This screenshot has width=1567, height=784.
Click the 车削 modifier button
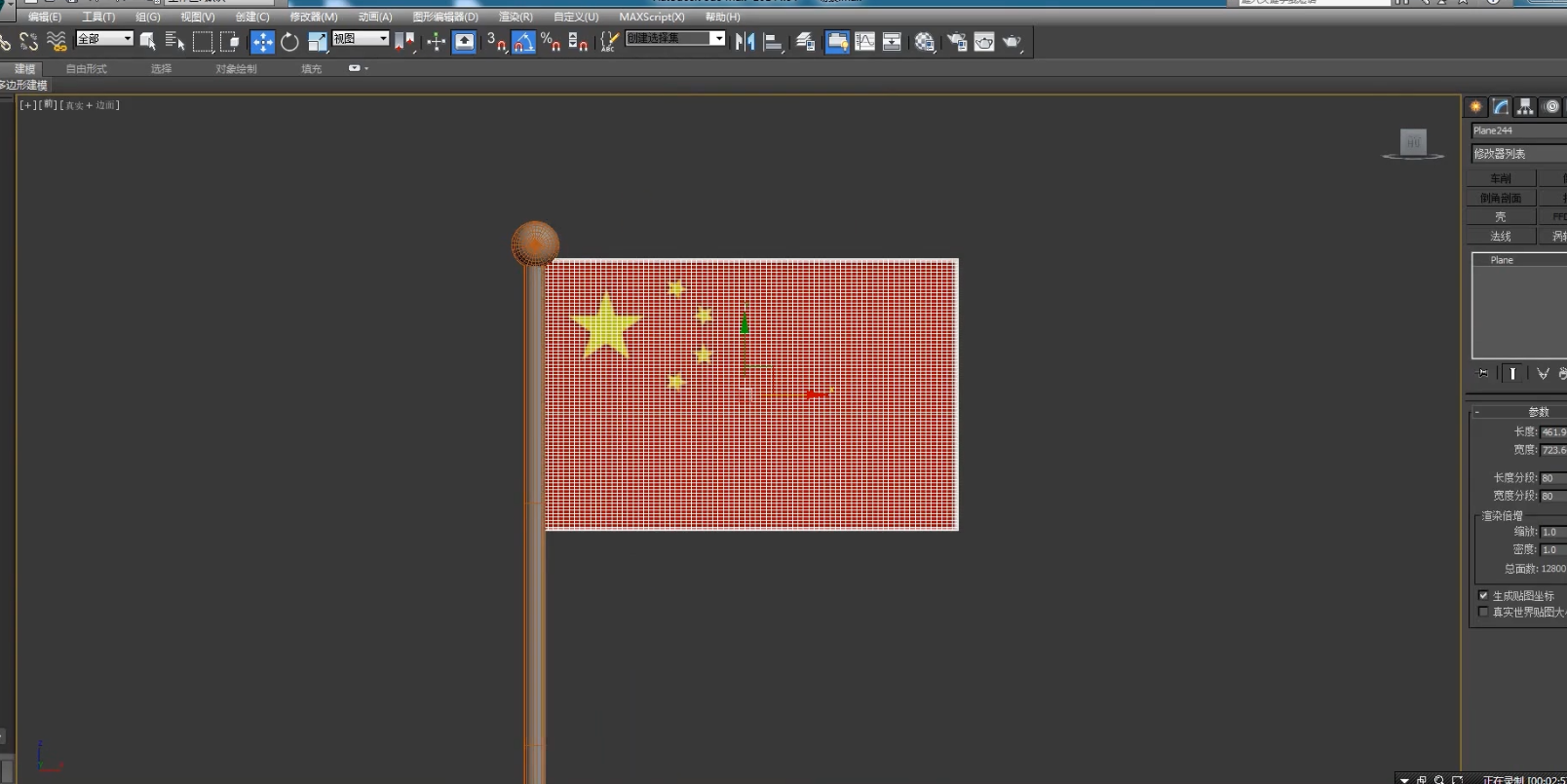click(x=1501, y=178)
